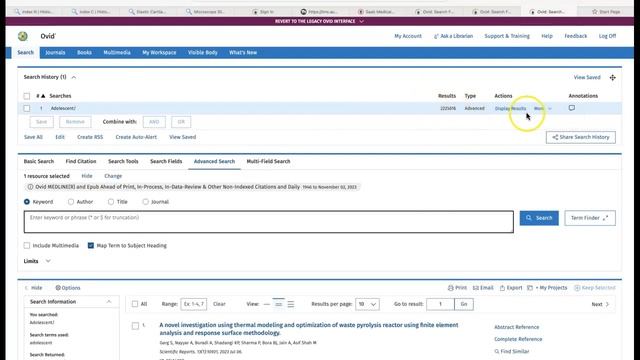This screenshot has height=360, width=640.
Task: Expand the Limits section
Action: tap(37, 261)
